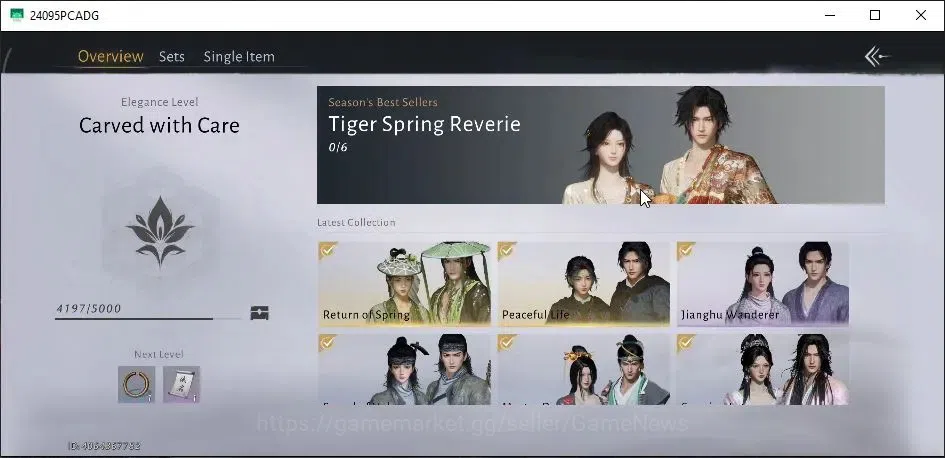The image size is (945, 458).
Task: Inspect the scroll reward icon
Action: click(x=181, y=384)
